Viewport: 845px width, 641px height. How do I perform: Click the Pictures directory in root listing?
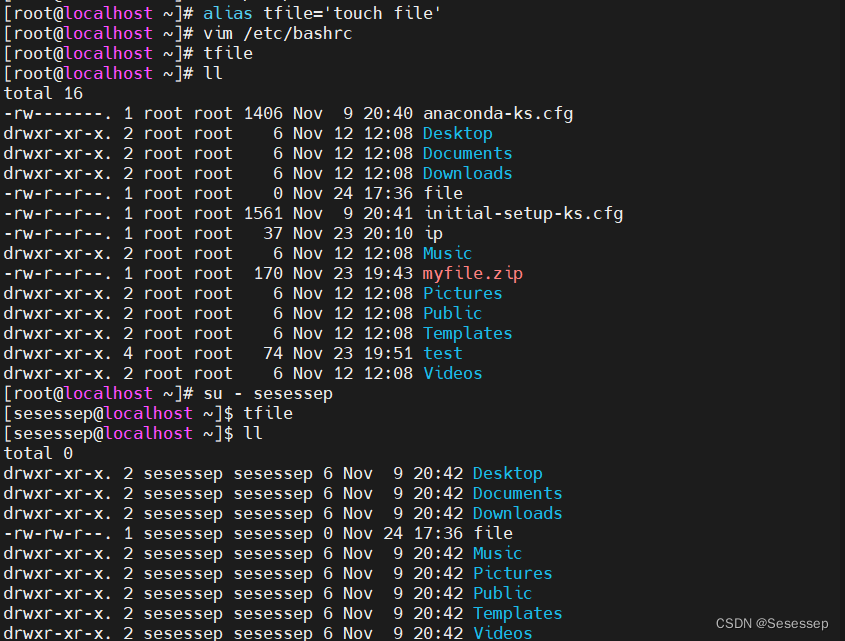[462, 293]
